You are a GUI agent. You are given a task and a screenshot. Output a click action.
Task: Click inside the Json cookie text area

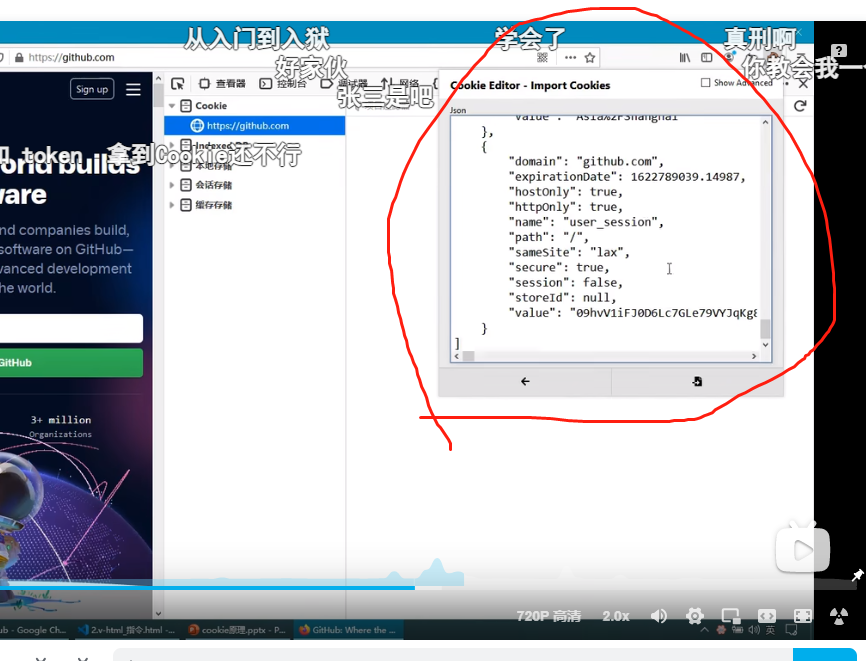click(605, 233)
